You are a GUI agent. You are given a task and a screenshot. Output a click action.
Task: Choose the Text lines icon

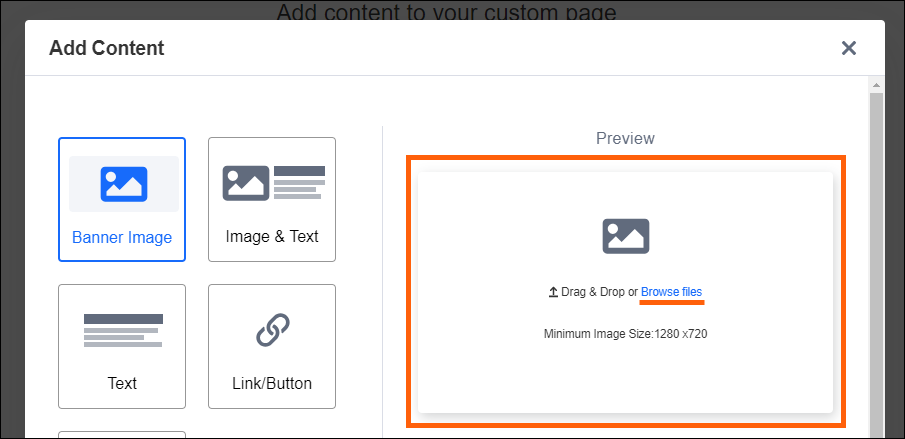[x=122, y=330]
